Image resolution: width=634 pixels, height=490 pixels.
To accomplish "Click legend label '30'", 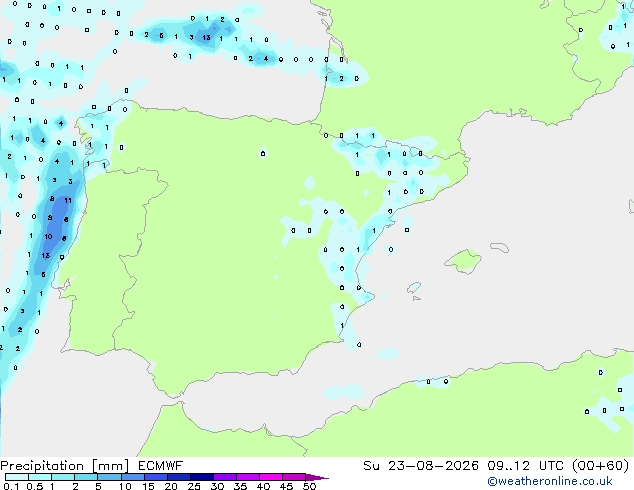I will [x=217, y=486].
